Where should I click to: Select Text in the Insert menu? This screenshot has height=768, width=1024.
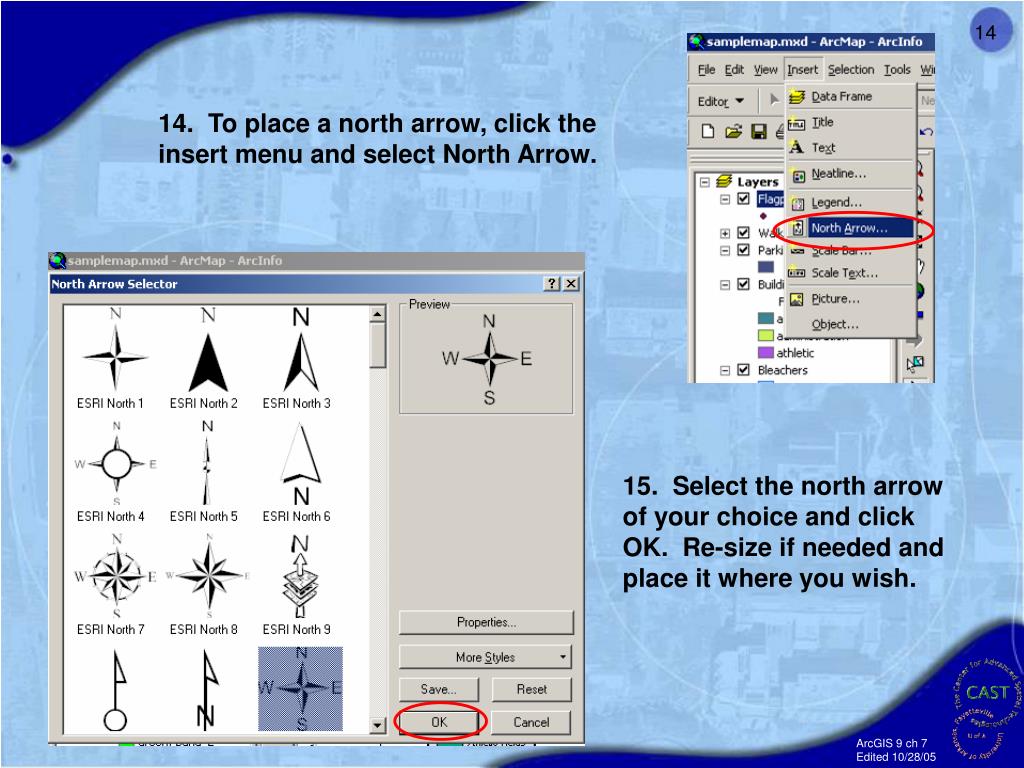click(850, 148)
